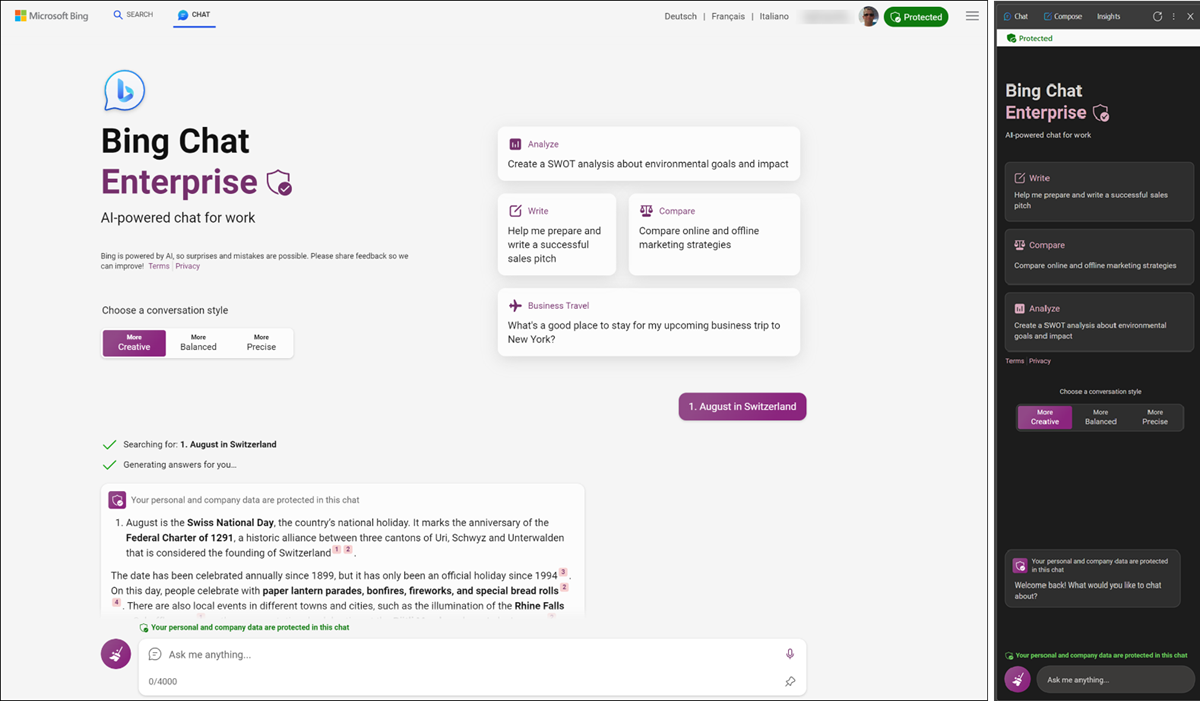Open the Privacy link below the intro text
This screenshot has height=701, width=1200.
tap(187, 265)
